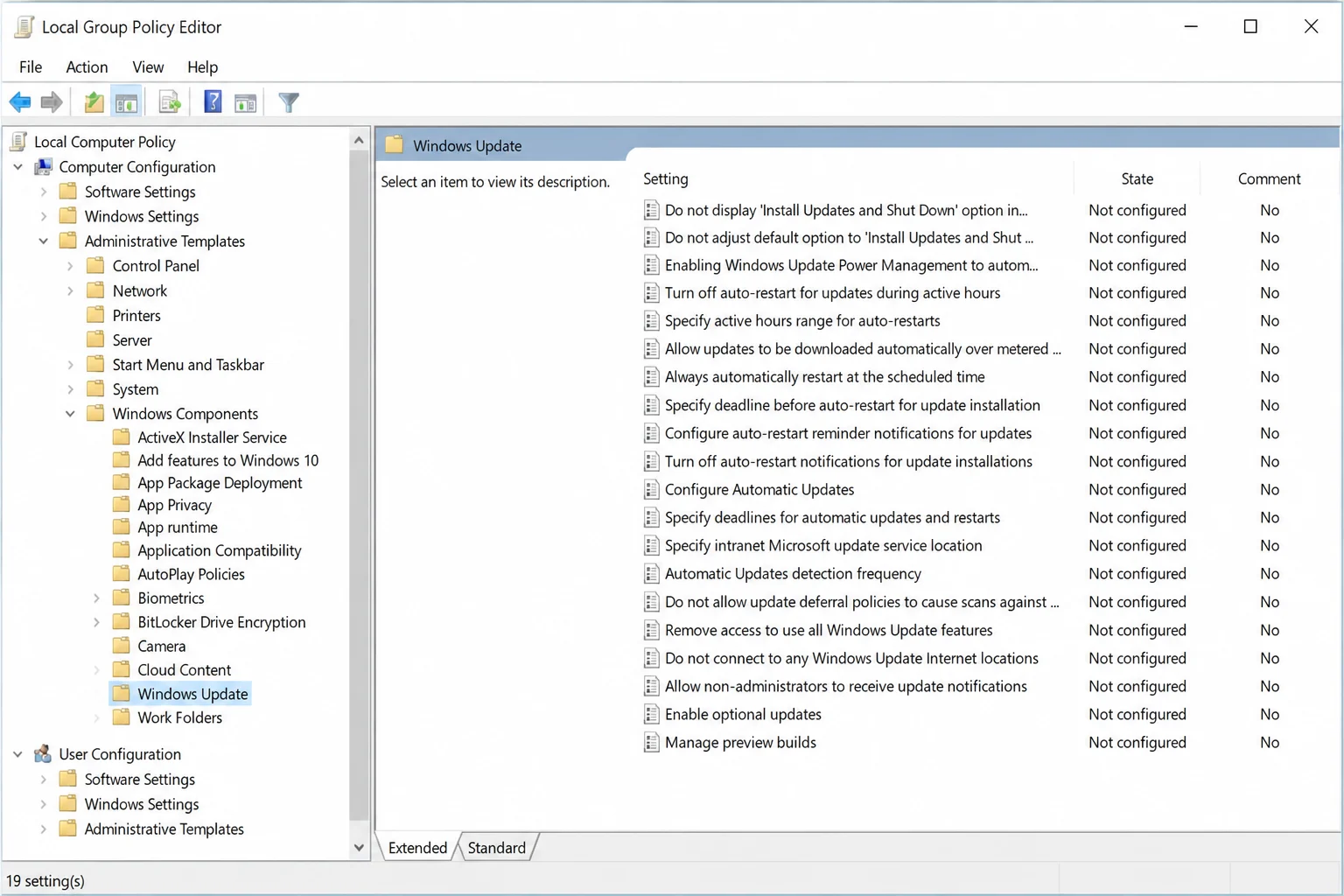The image size is (1344, 896).
Task: Expand the System tree node
Action: 71,388
